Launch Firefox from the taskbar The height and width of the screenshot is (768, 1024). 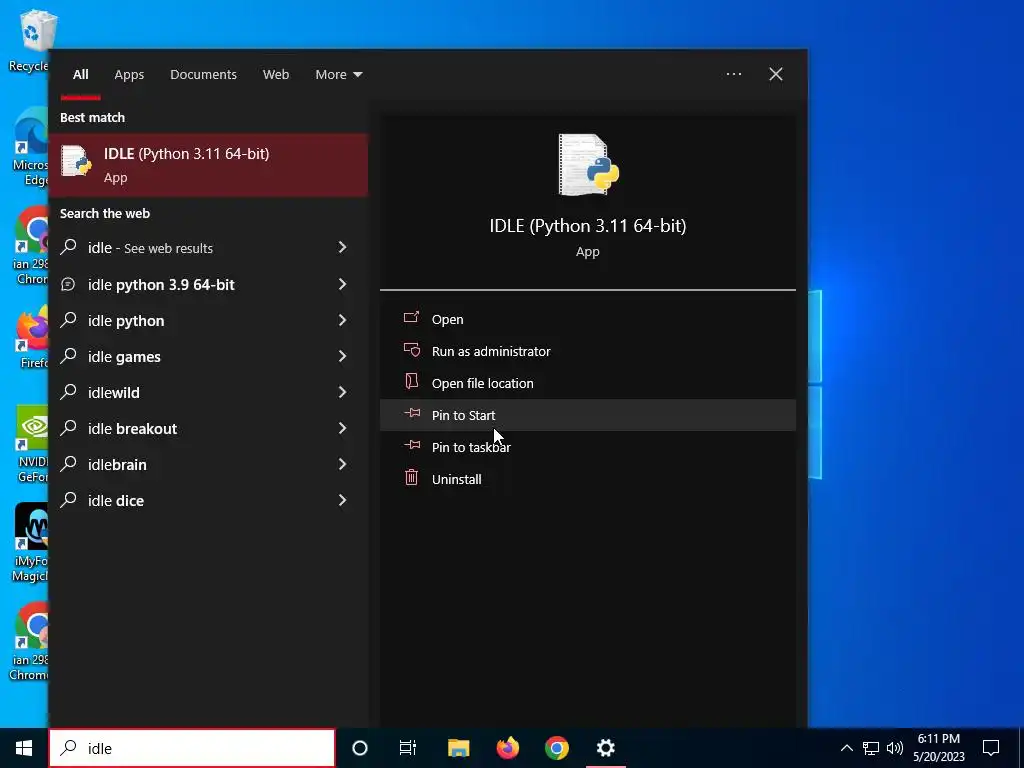[507, 748]
